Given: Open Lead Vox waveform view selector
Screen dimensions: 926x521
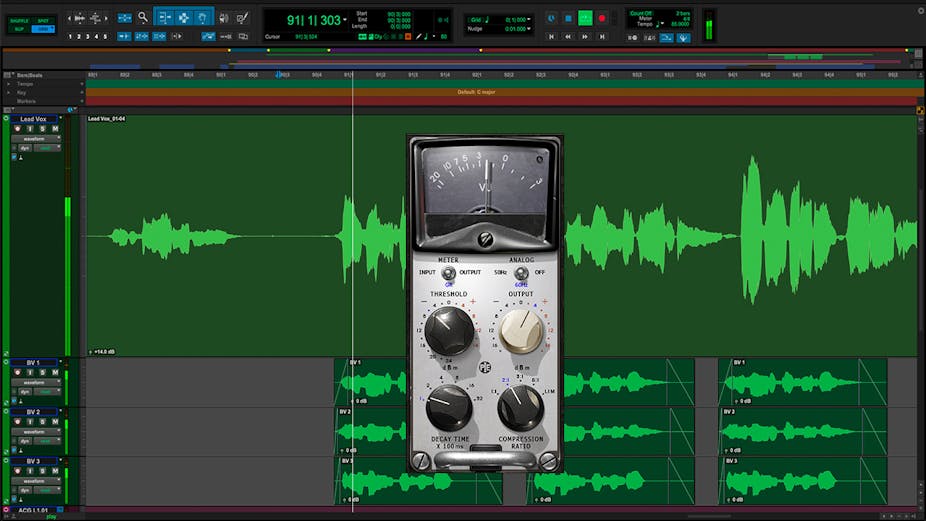Looking at the screenshot, I should pos(36,138).
